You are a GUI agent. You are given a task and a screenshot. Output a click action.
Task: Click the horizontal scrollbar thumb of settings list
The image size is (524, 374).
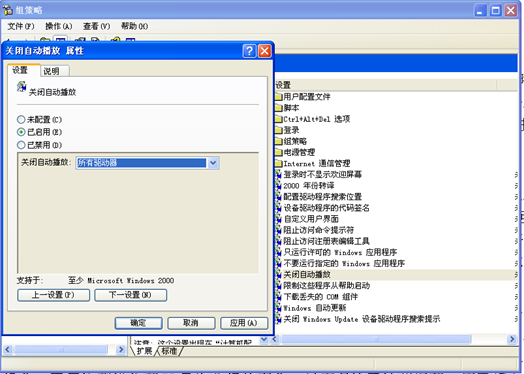click(x=376, y=339)
